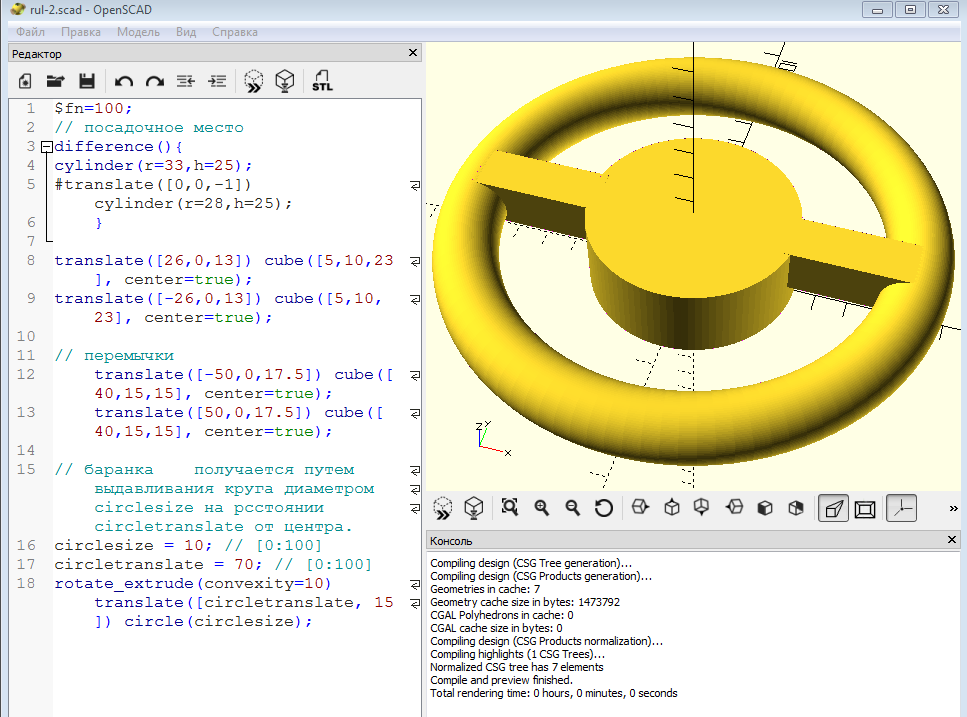Undo the last edit in the editor
The image size is (967, 717).
coord(124,81)
